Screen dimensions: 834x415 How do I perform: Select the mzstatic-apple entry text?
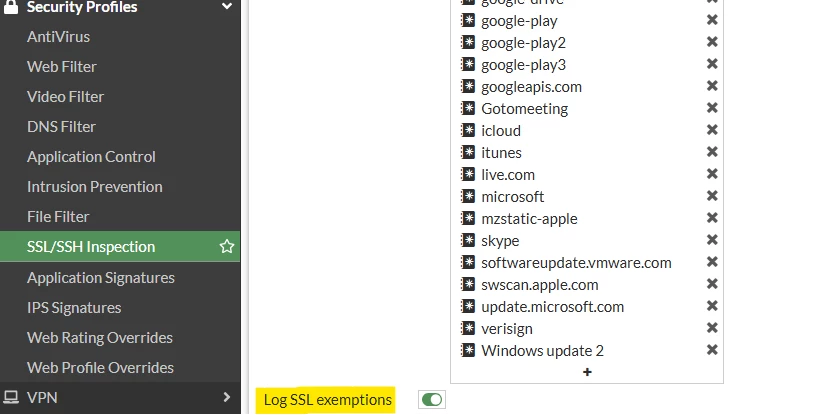[x=529, y=219]
